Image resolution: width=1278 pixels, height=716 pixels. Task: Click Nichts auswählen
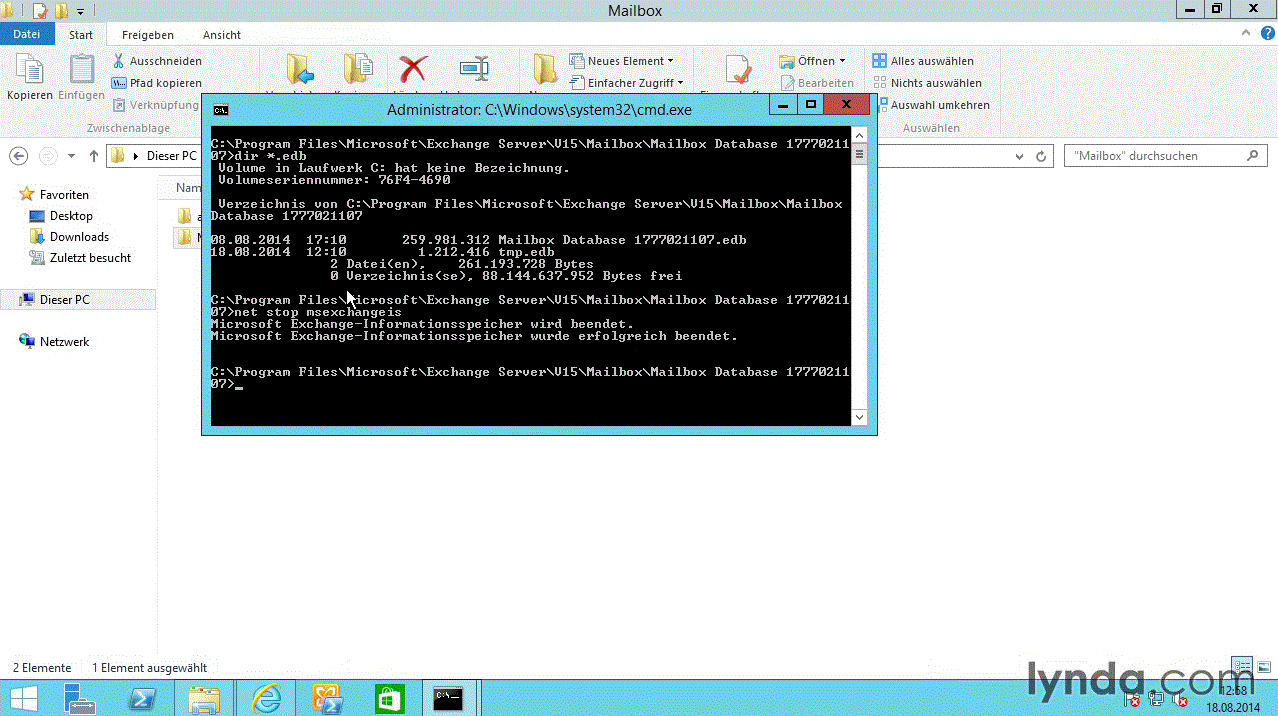(x=927, y=83)
